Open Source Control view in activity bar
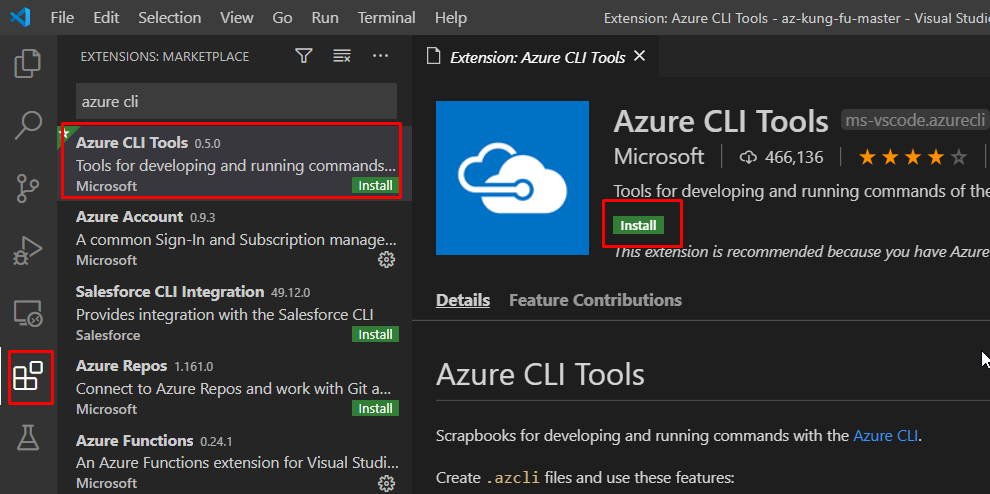 [x=27, y=187]
